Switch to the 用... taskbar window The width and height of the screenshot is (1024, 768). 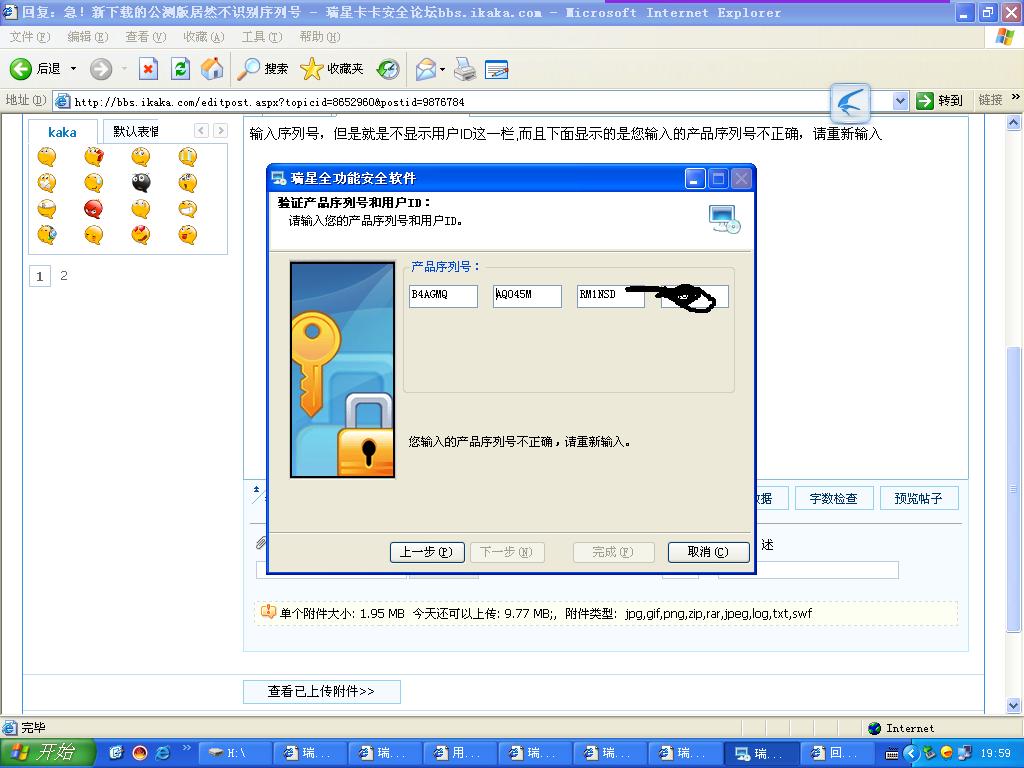point(460,753)
